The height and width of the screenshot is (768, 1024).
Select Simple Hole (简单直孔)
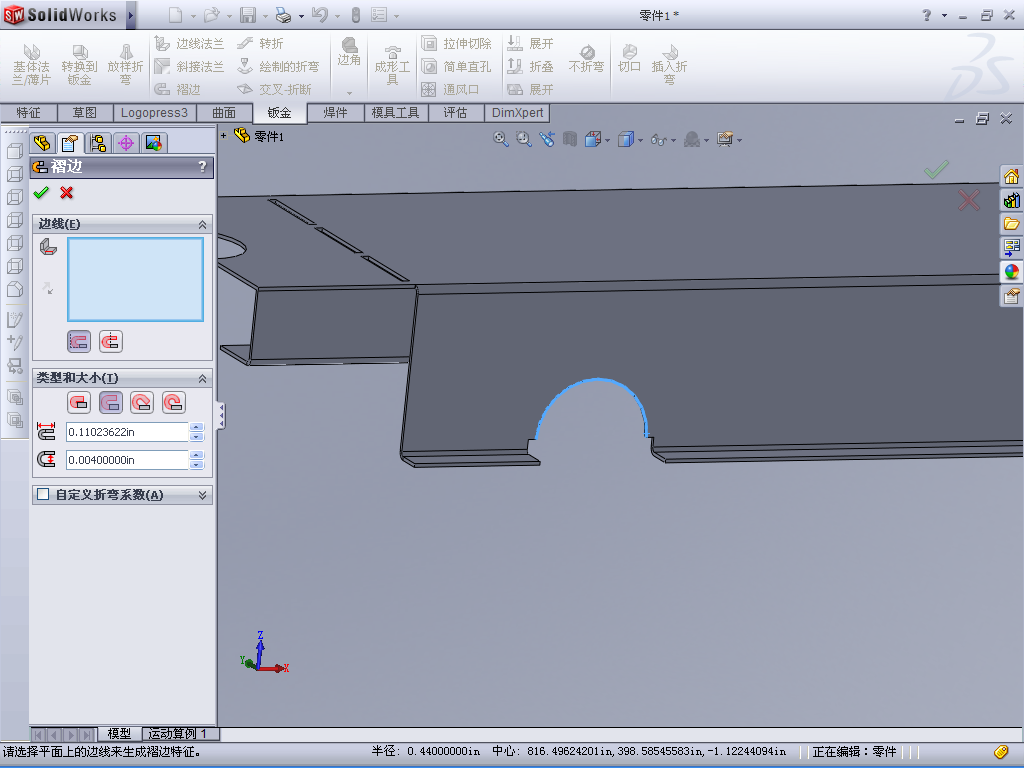(x=456, y=67)
